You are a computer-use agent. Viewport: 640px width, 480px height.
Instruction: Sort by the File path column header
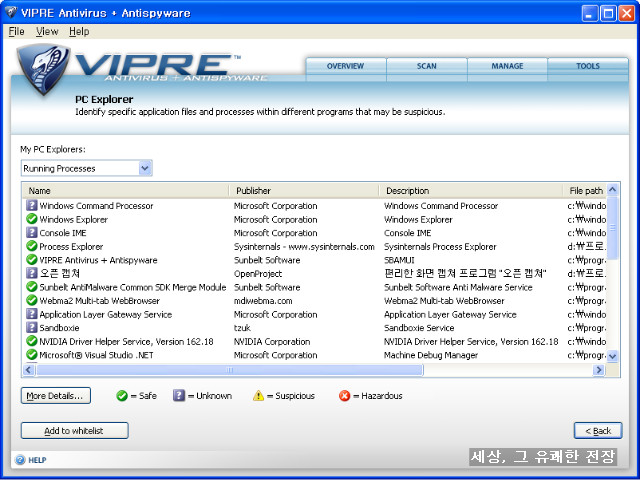tap(586, 191)
